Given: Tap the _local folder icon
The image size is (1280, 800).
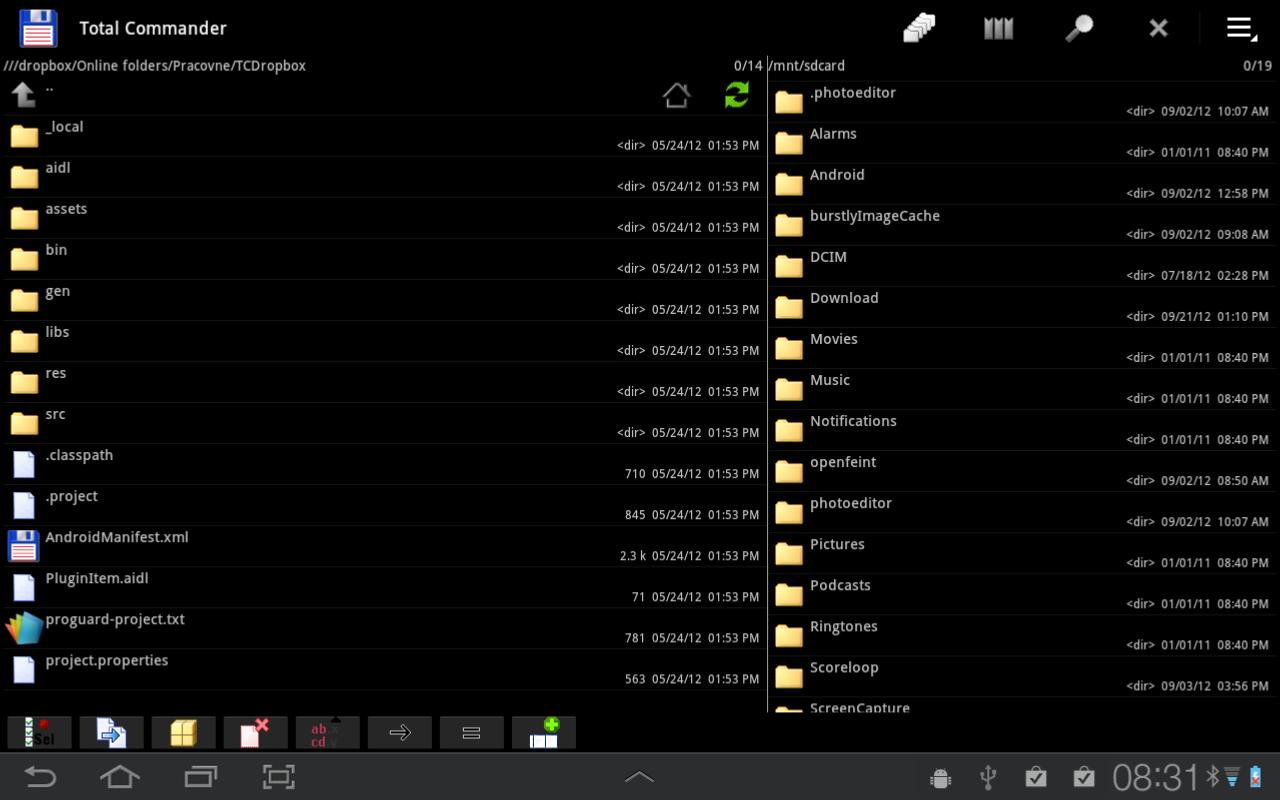Looking at the screenshot, I should pos(24,137).
